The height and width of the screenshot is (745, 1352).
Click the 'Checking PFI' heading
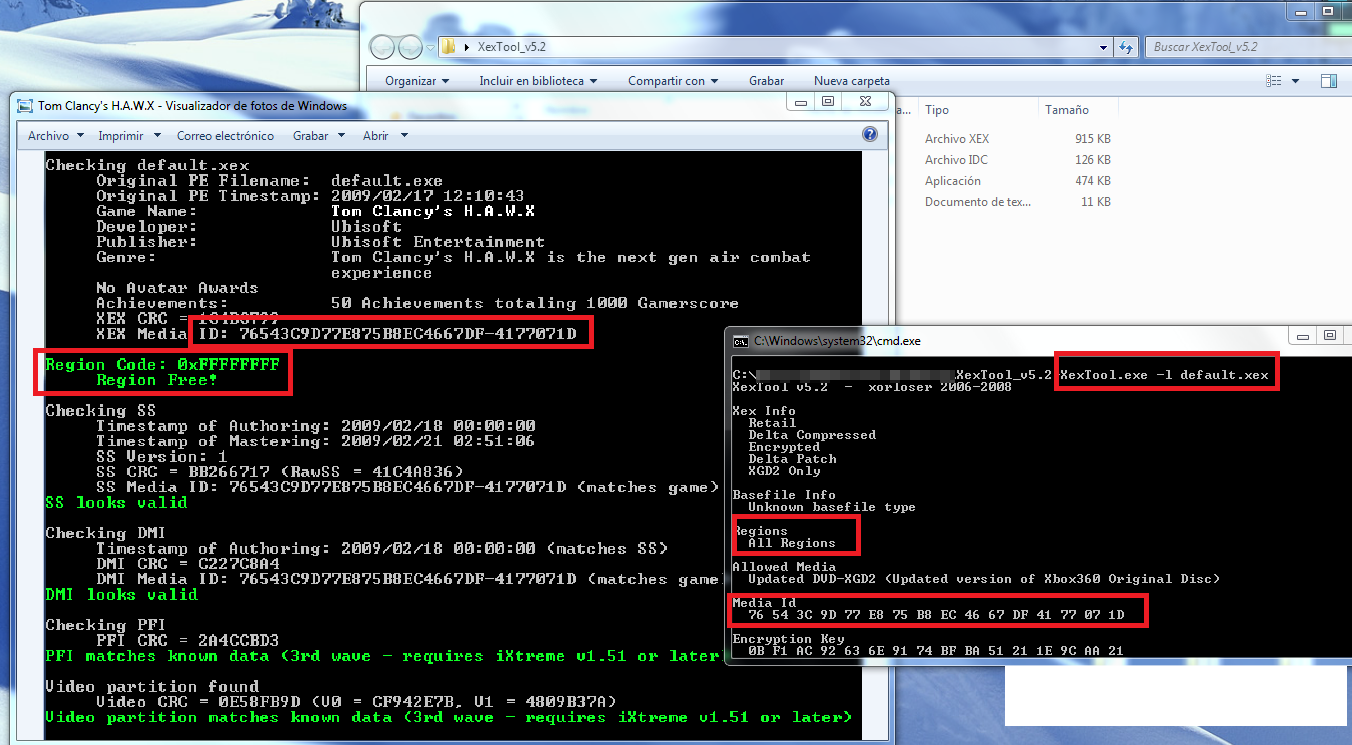pos(105,625)
